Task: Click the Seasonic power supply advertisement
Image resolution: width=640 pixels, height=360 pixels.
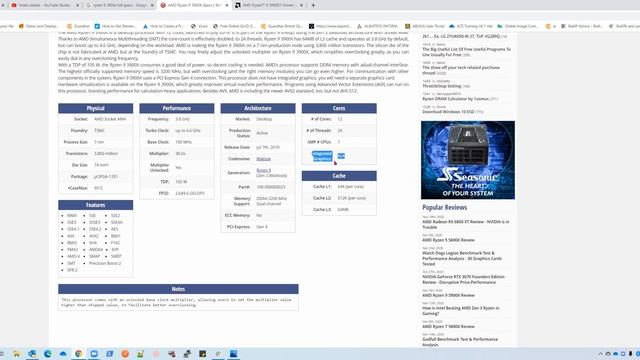Action: coord(468,160)
